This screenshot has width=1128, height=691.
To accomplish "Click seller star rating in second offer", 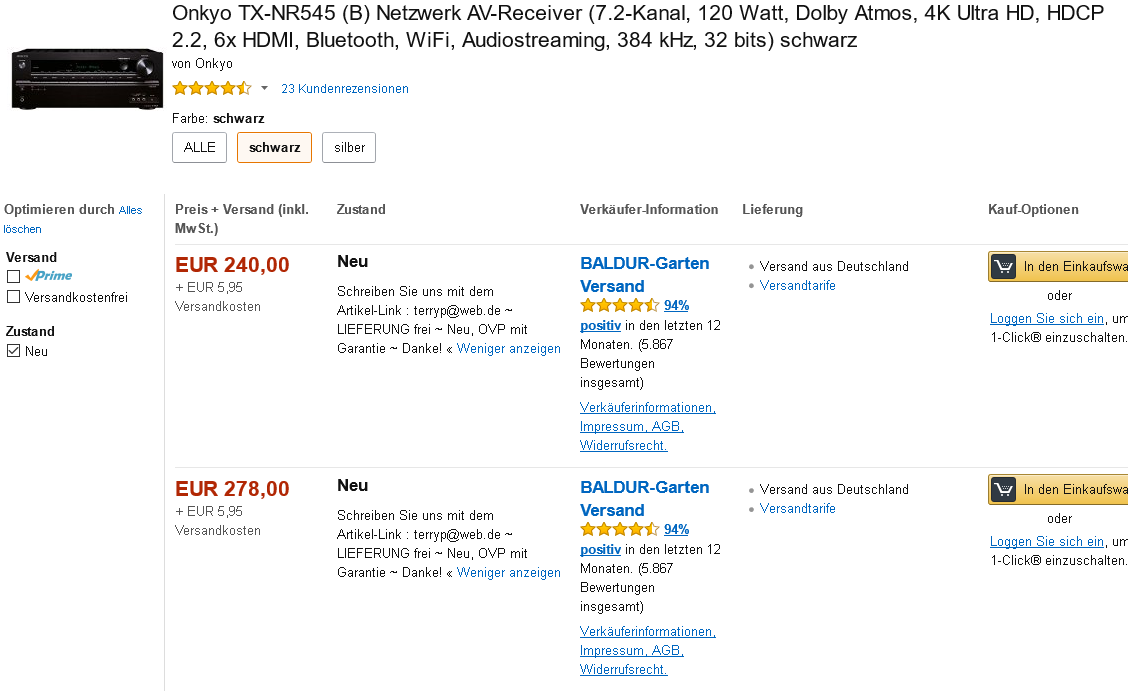I will (x=619, y=529).
